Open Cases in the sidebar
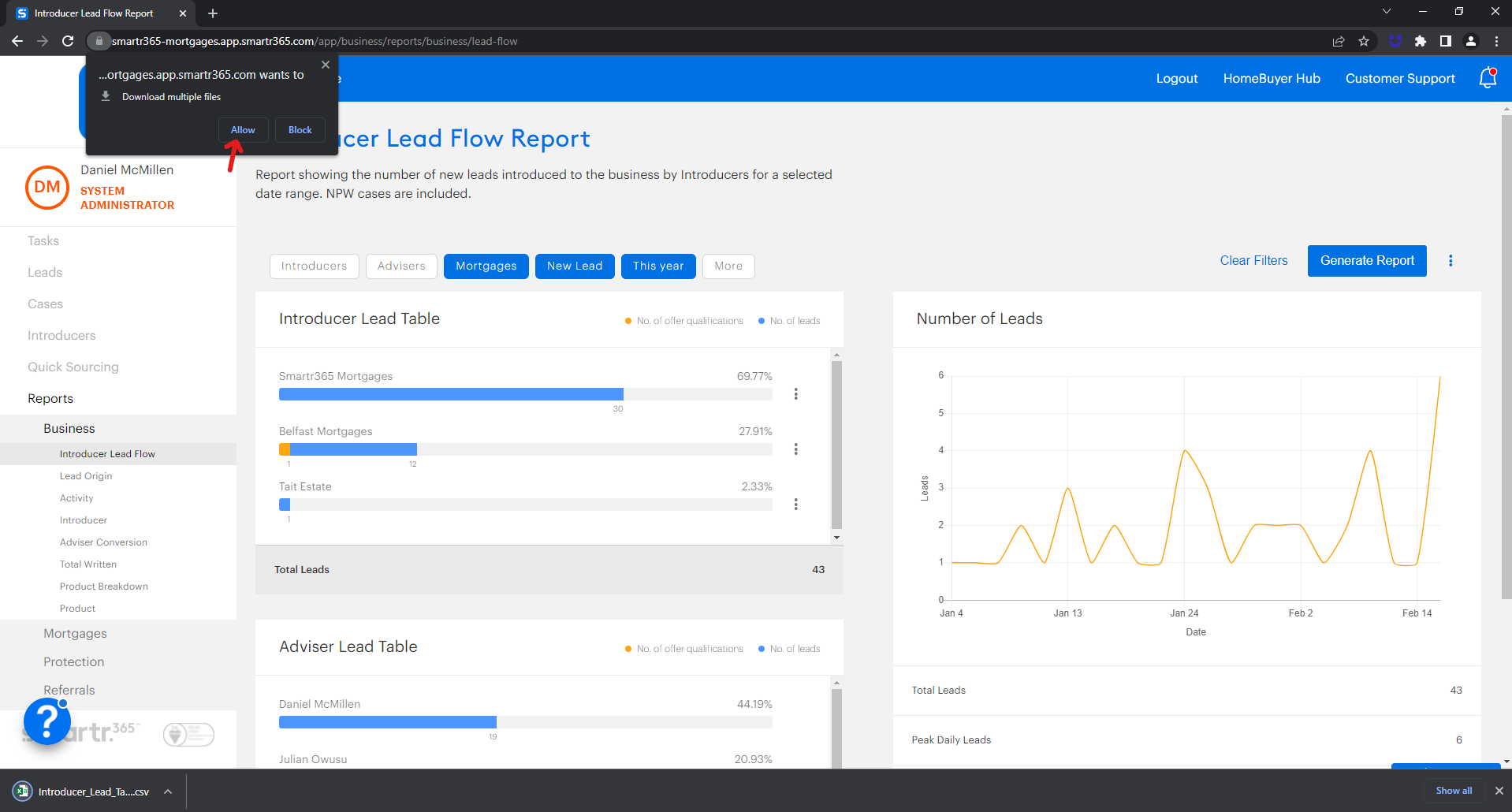This screenshot has width=1512, height=812. [45, 304]
